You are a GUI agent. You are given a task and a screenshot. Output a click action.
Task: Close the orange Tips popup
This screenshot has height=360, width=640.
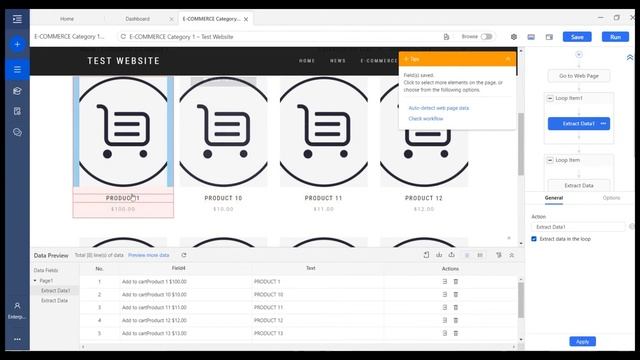click(x=508, y=59)
